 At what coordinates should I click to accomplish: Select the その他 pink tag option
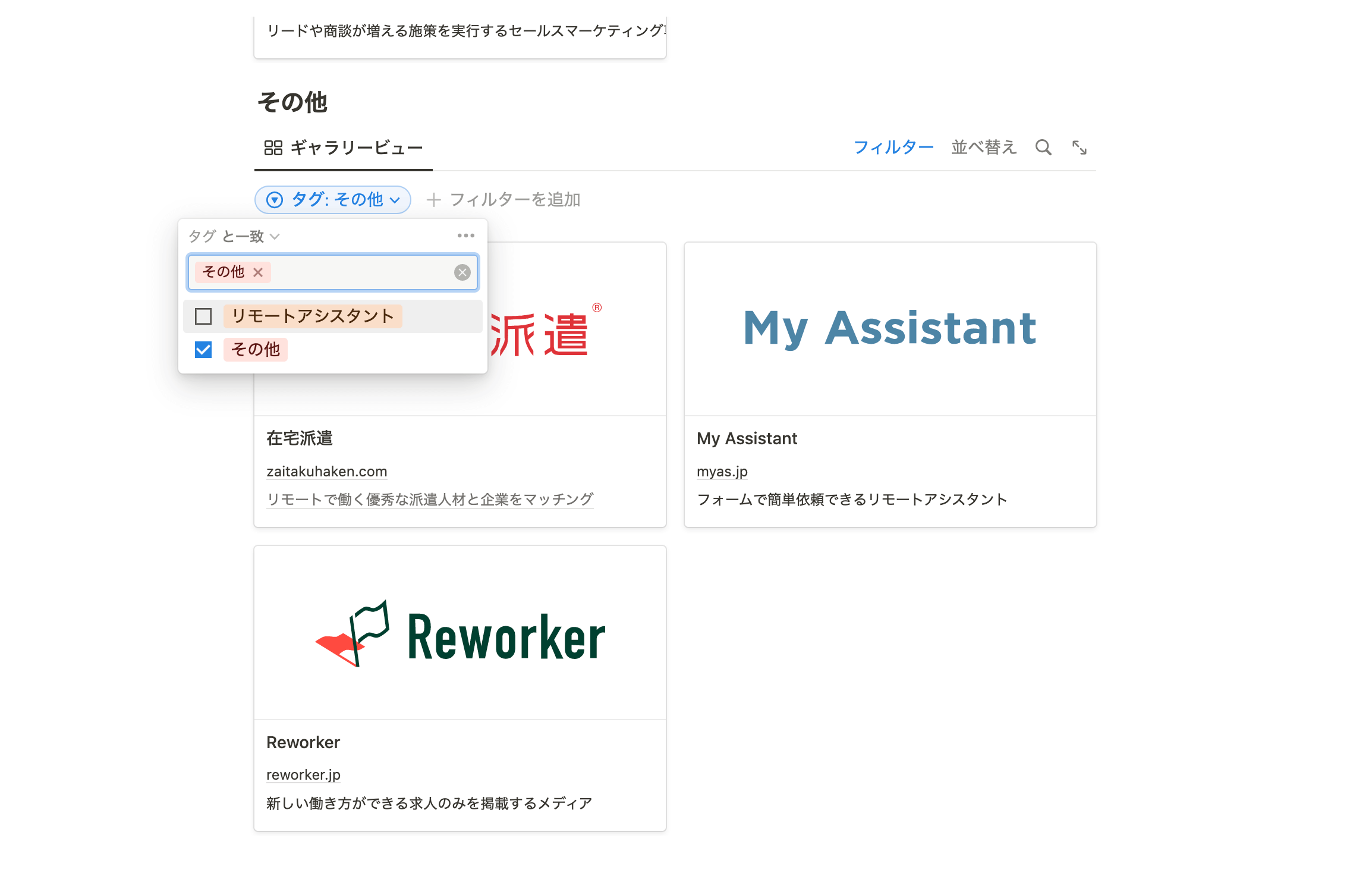(x=256, y=350)
